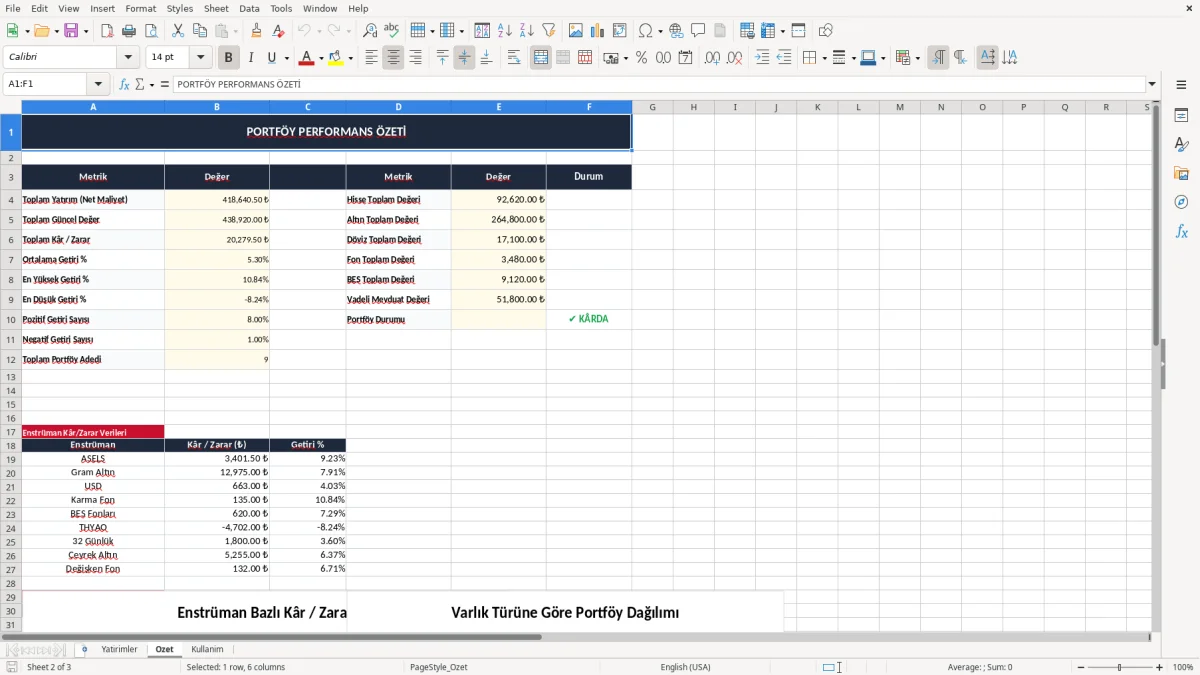The width and height of the screenshot is (1200, 675).
Task: Apply the yellow background color swatch
Action: click(336, 58)
